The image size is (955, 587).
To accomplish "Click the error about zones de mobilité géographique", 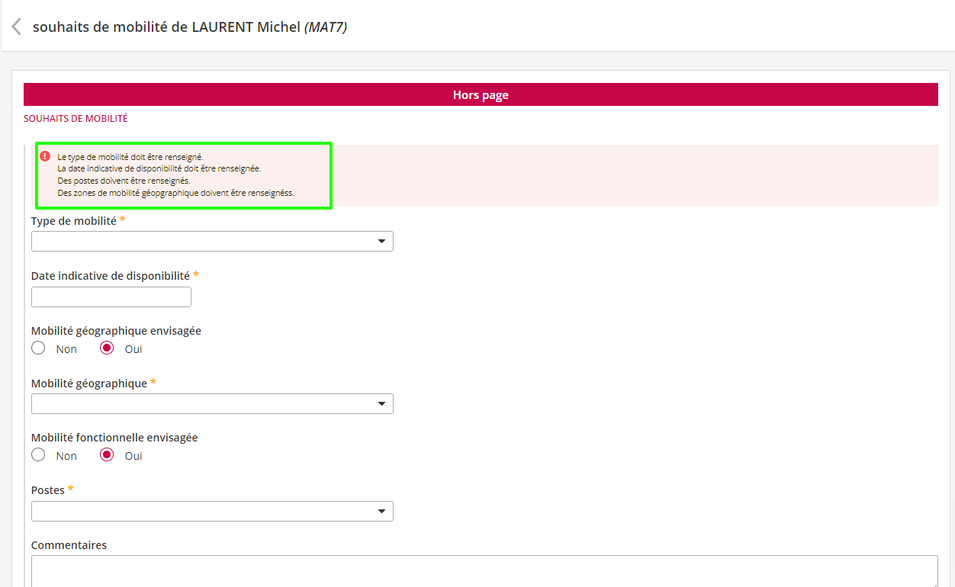I will [175, 193].
